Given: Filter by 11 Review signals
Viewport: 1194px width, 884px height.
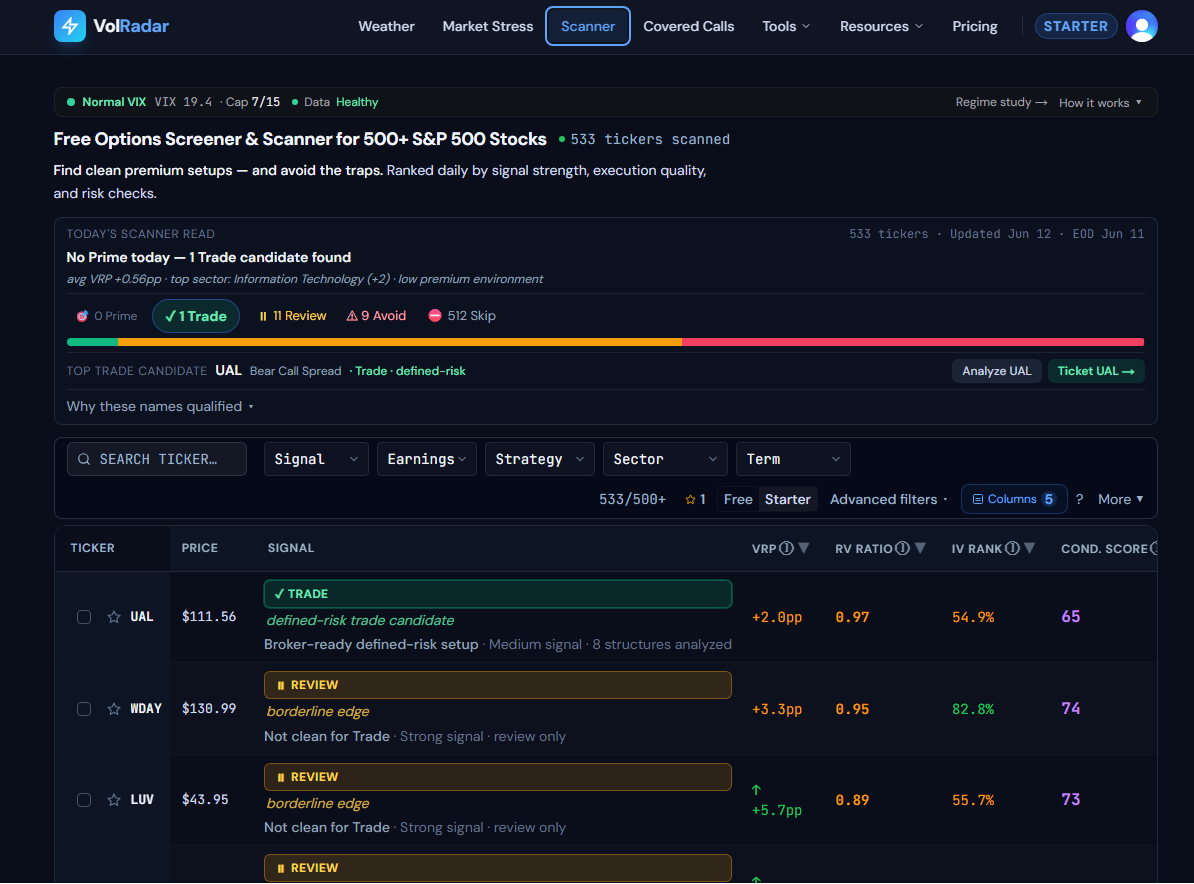Looking at the screenshot, I should coord(292,316).
